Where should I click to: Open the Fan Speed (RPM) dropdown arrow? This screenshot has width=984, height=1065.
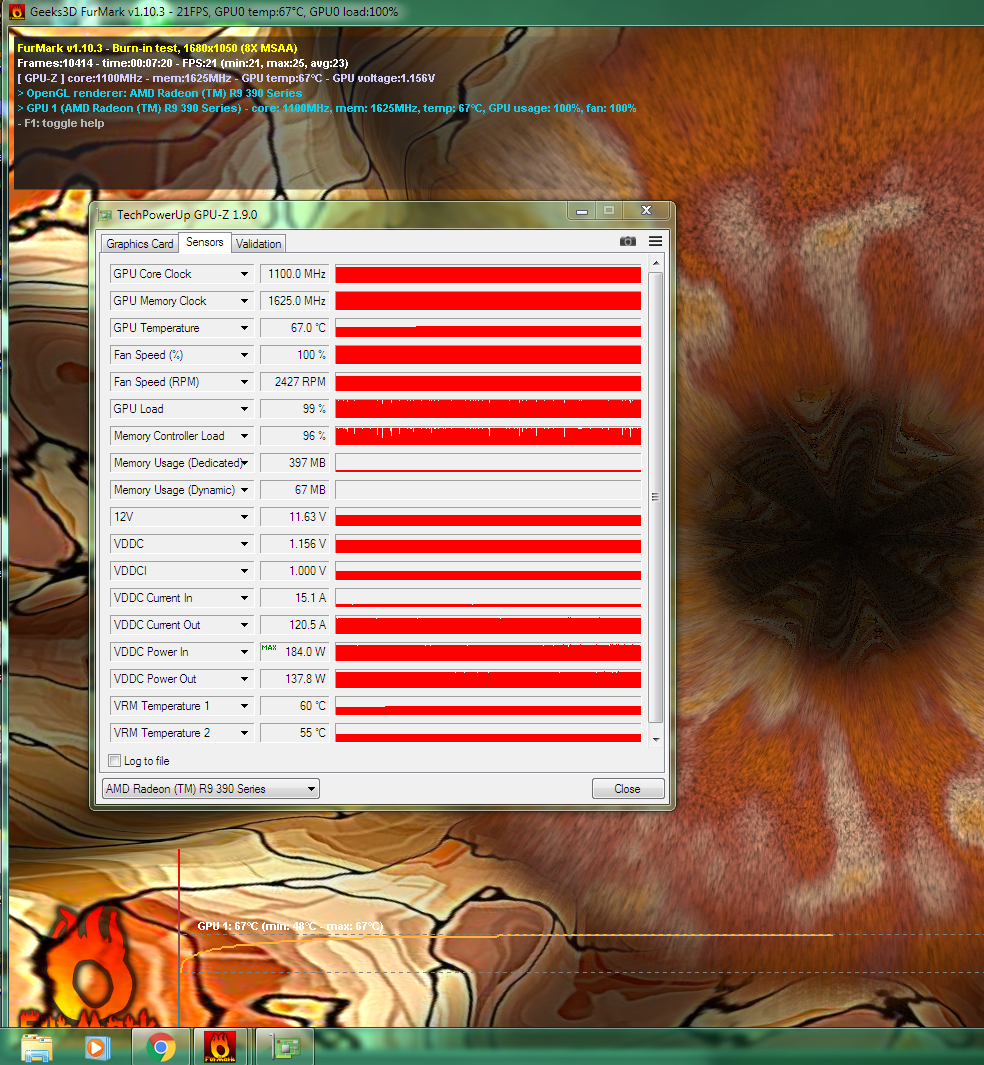coord(244,382)
